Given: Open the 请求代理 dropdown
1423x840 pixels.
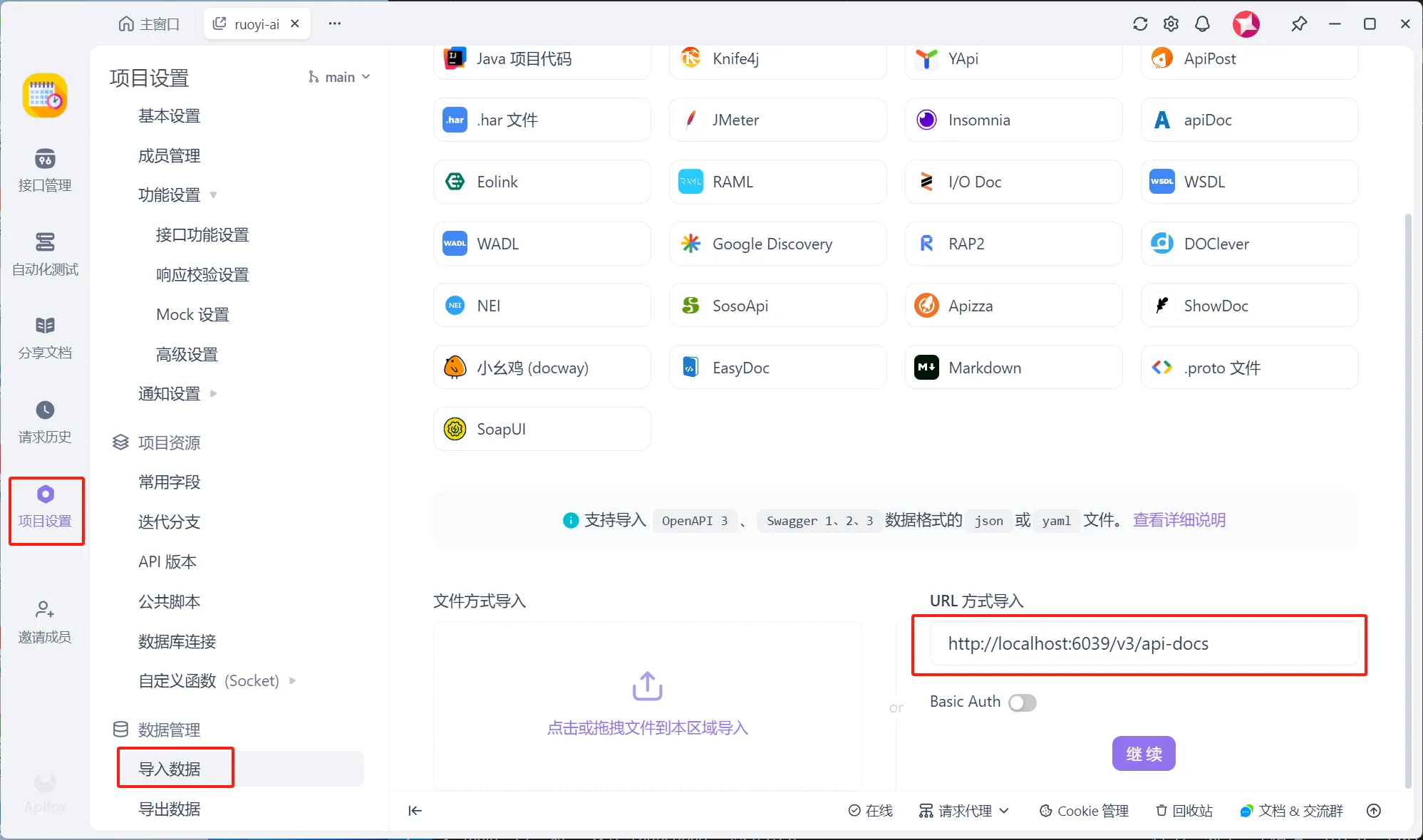Looking at the screenshot, I should (x=964, y=811).
